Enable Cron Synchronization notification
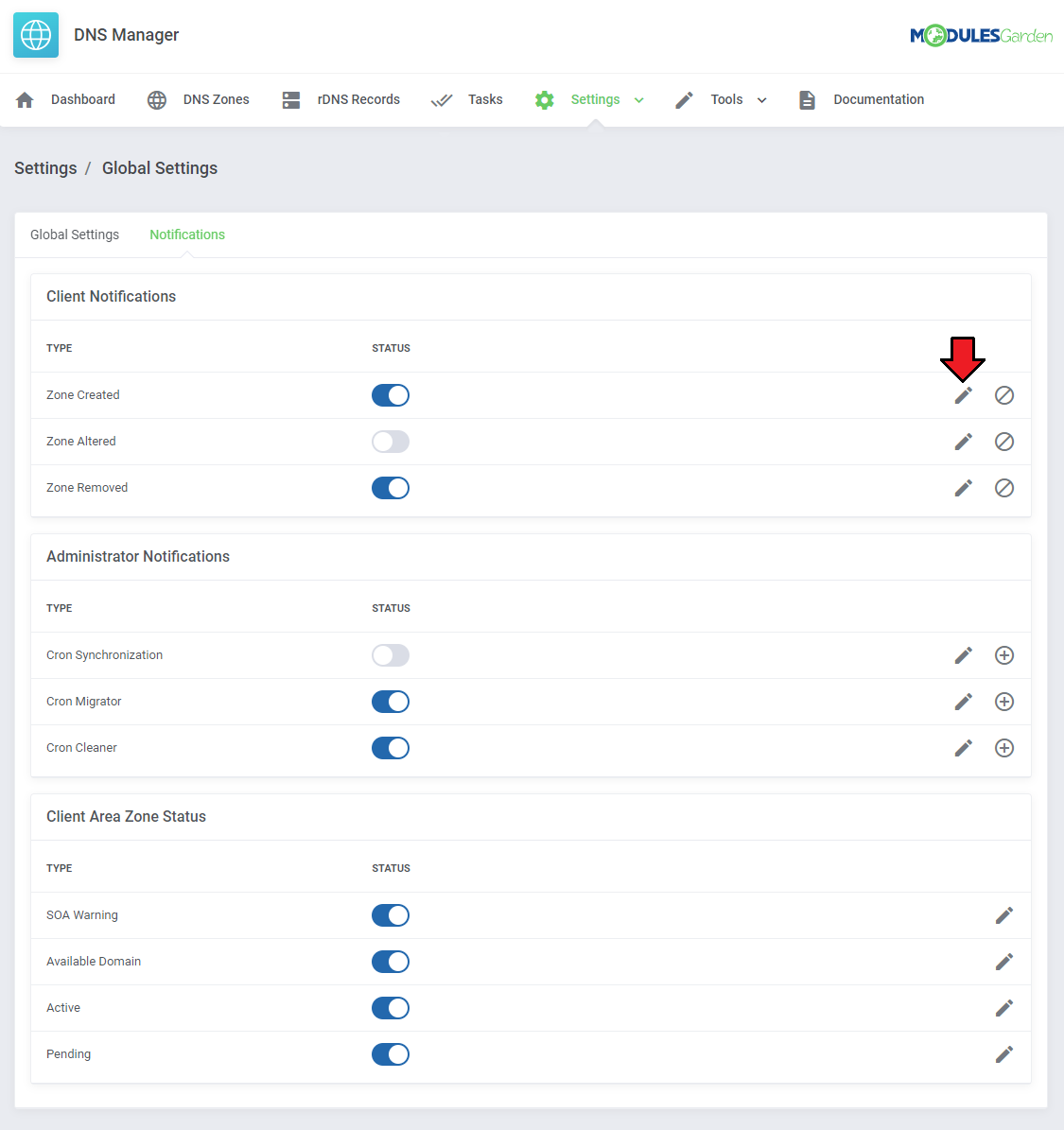The image size is (1064, 1130). (391, 655)
